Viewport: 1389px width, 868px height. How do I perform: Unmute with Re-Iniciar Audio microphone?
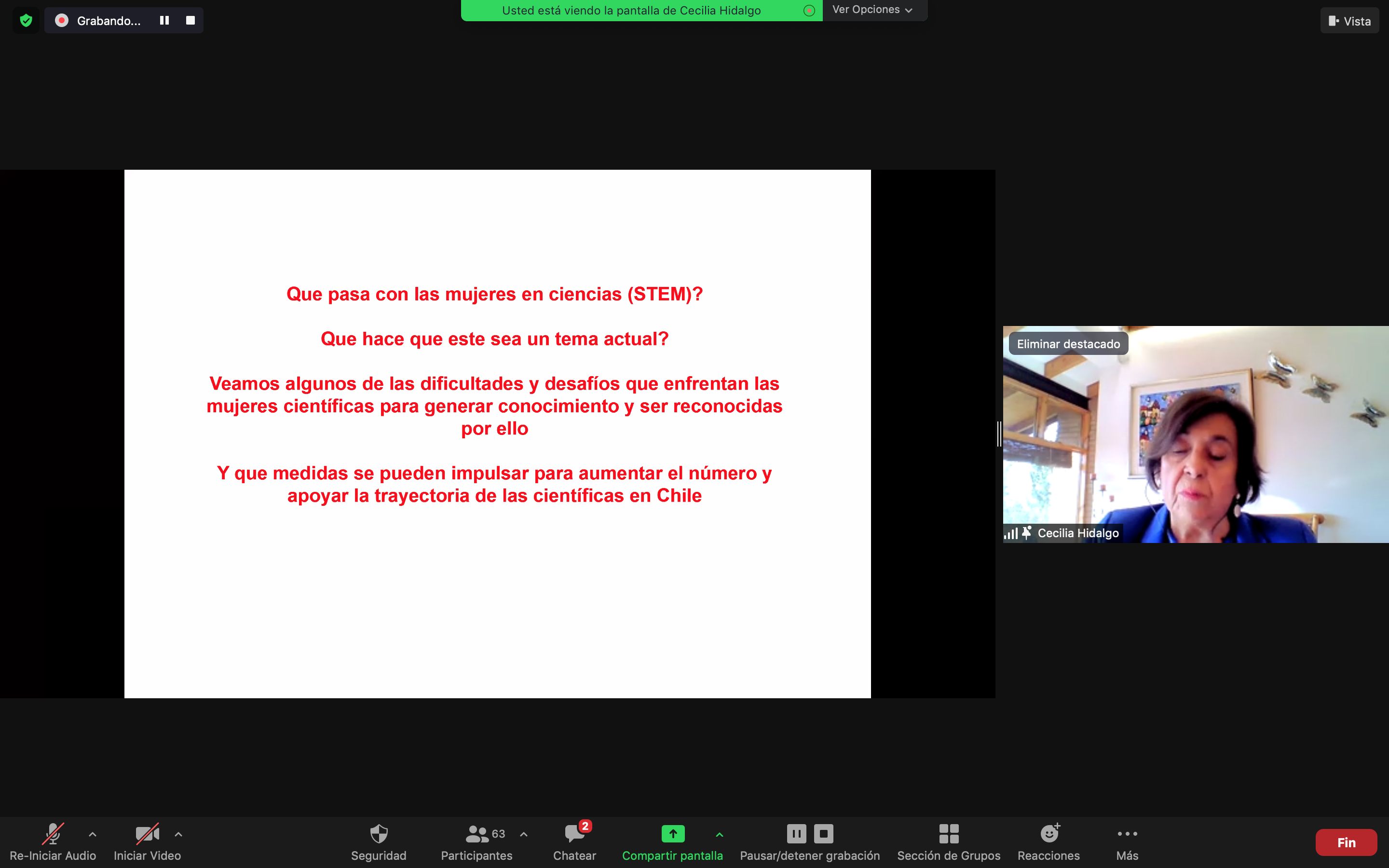tap(53, 834)
